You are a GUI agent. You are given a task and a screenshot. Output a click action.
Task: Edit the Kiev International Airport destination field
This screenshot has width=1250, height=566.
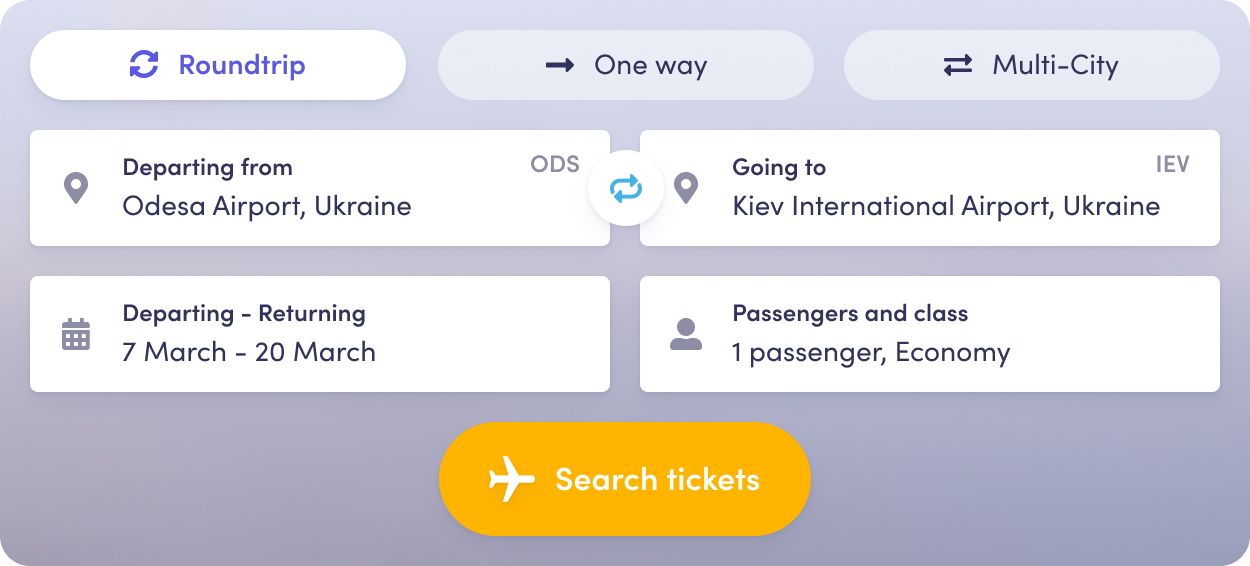click(930, 188)
